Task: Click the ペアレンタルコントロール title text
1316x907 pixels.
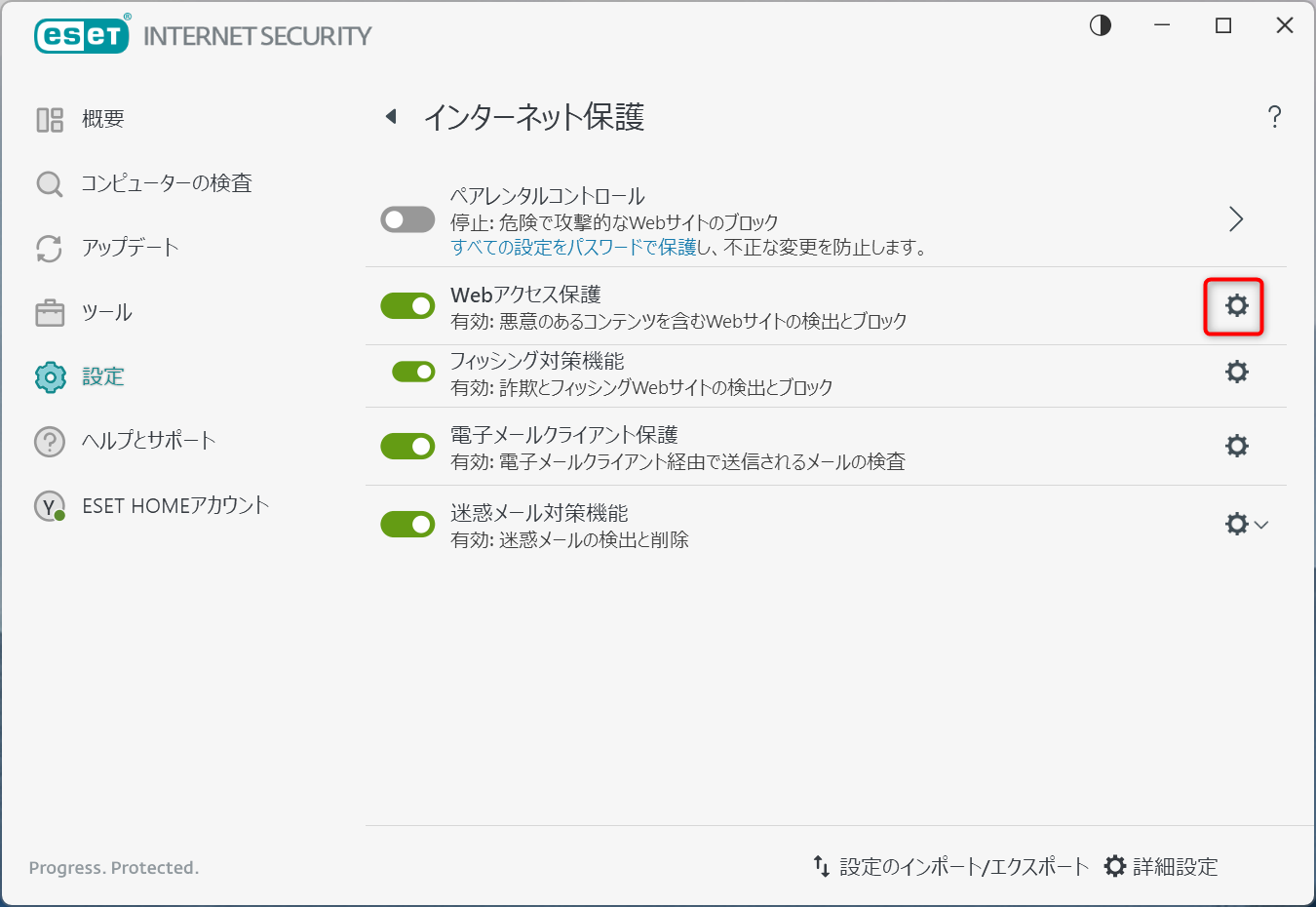Action: pos(548,196)
